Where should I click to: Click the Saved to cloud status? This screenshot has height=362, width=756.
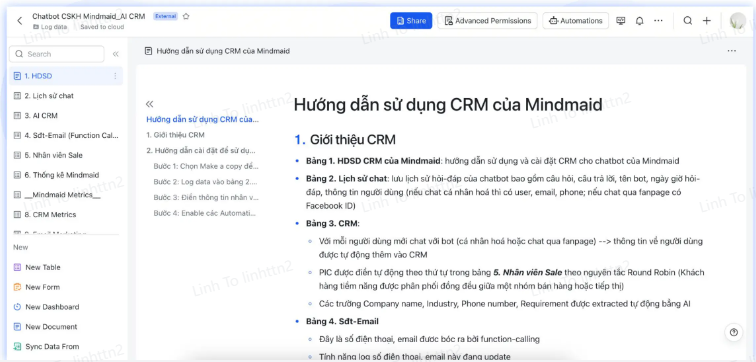(x=102, y=27)
